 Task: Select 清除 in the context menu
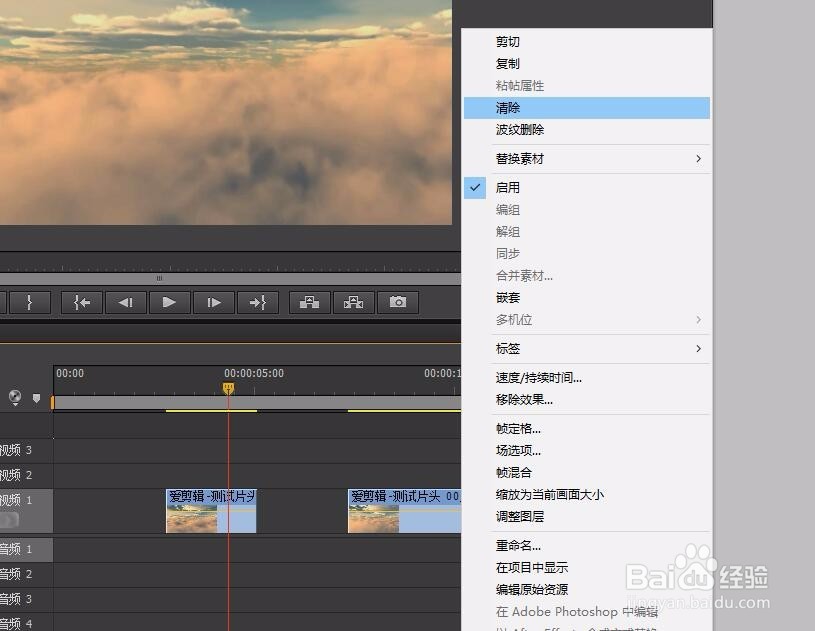coord(587,108)
